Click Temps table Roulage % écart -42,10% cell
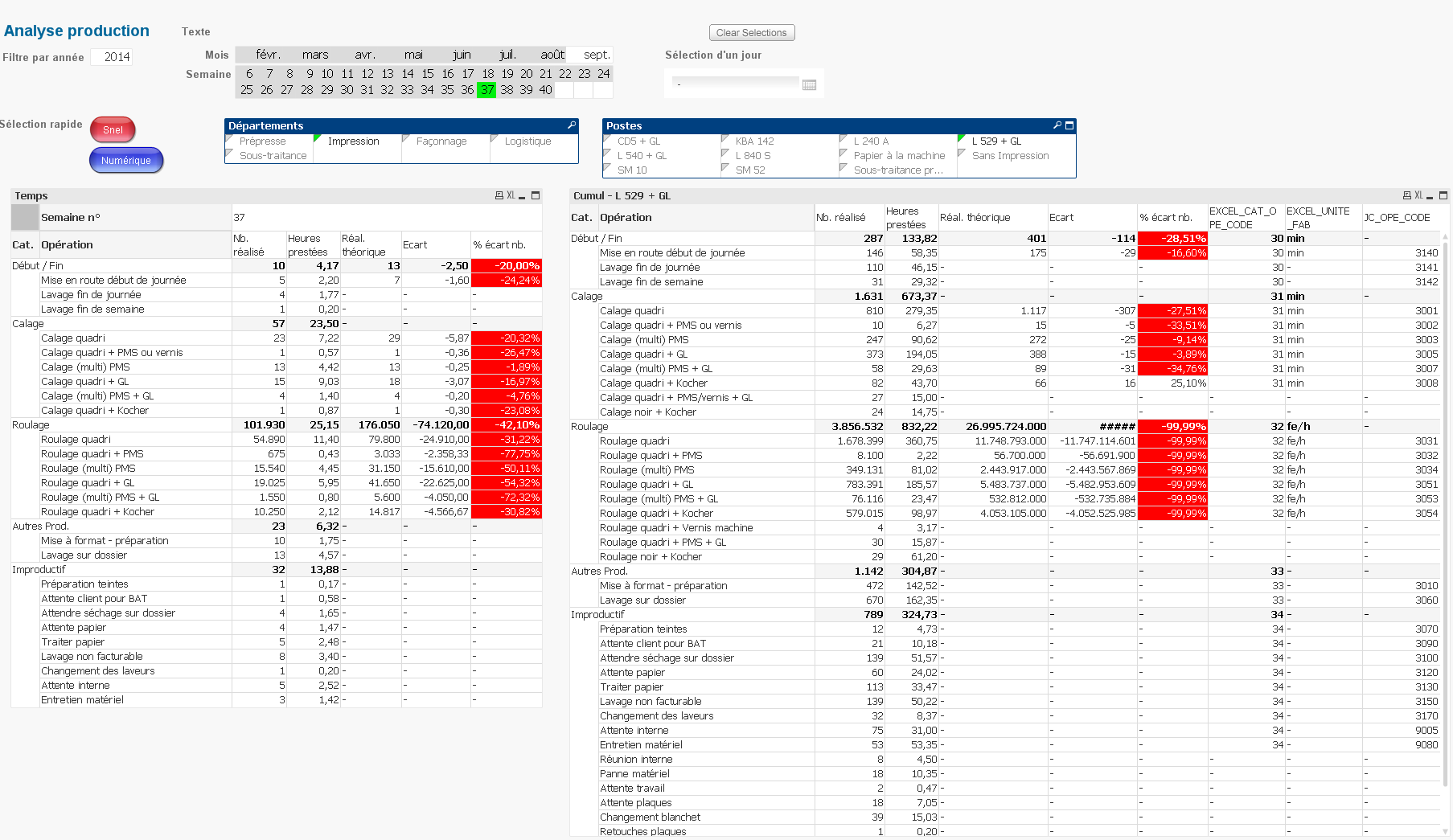This screenshot has height=840, width=1453. (x=507, y=425)
